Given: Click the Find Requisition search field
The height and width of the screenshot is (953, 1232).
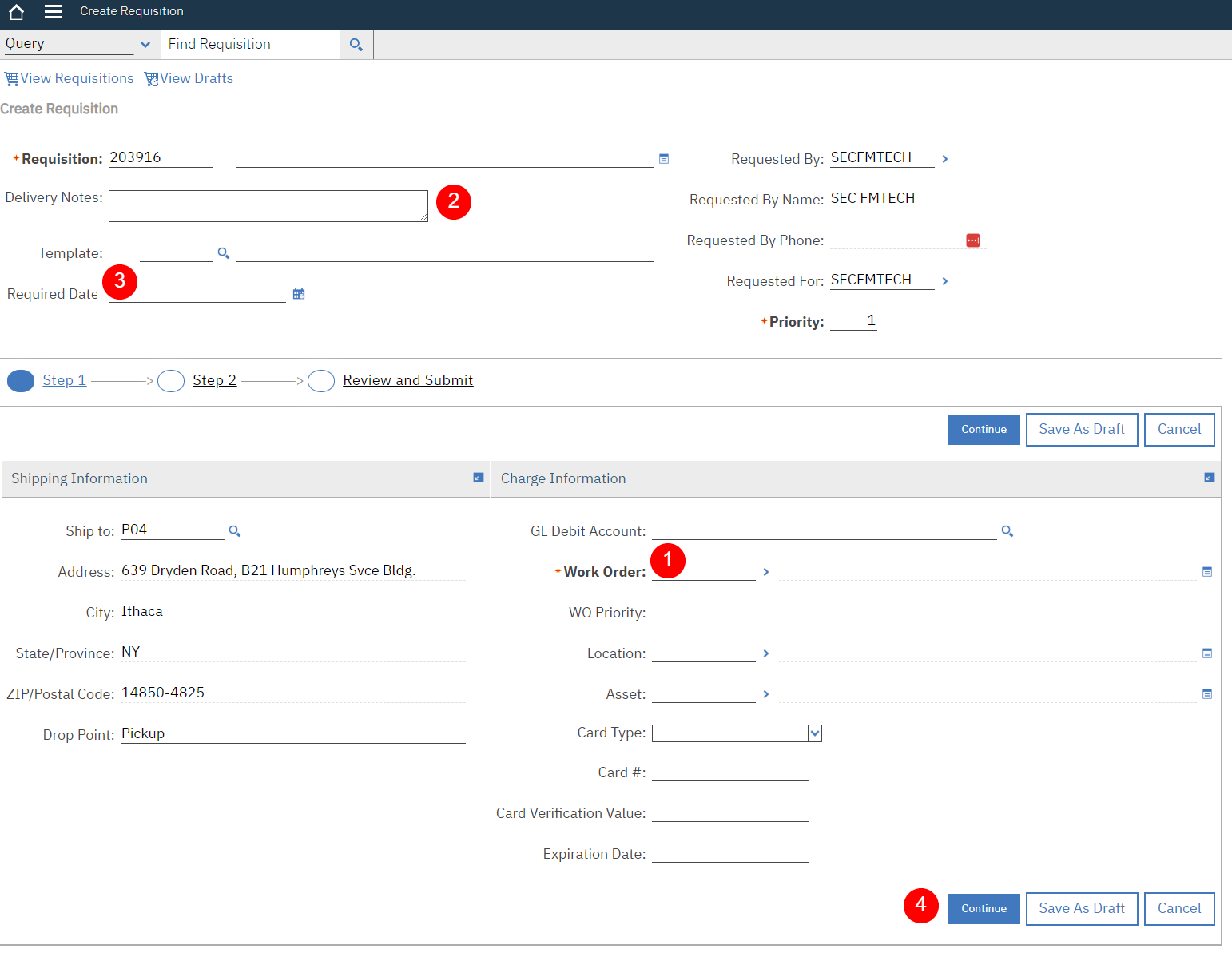Looking at the screenshot, I should tap(249, 45).
